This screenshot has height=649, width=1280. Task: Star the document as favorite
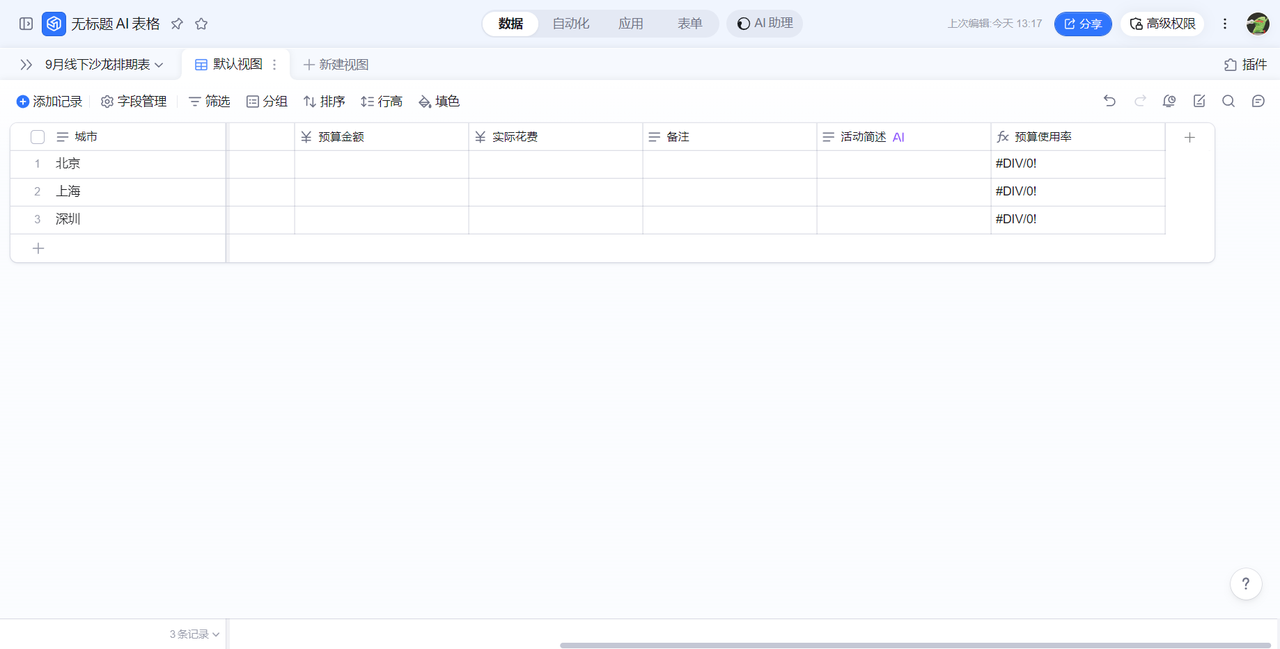coord(201,23)
